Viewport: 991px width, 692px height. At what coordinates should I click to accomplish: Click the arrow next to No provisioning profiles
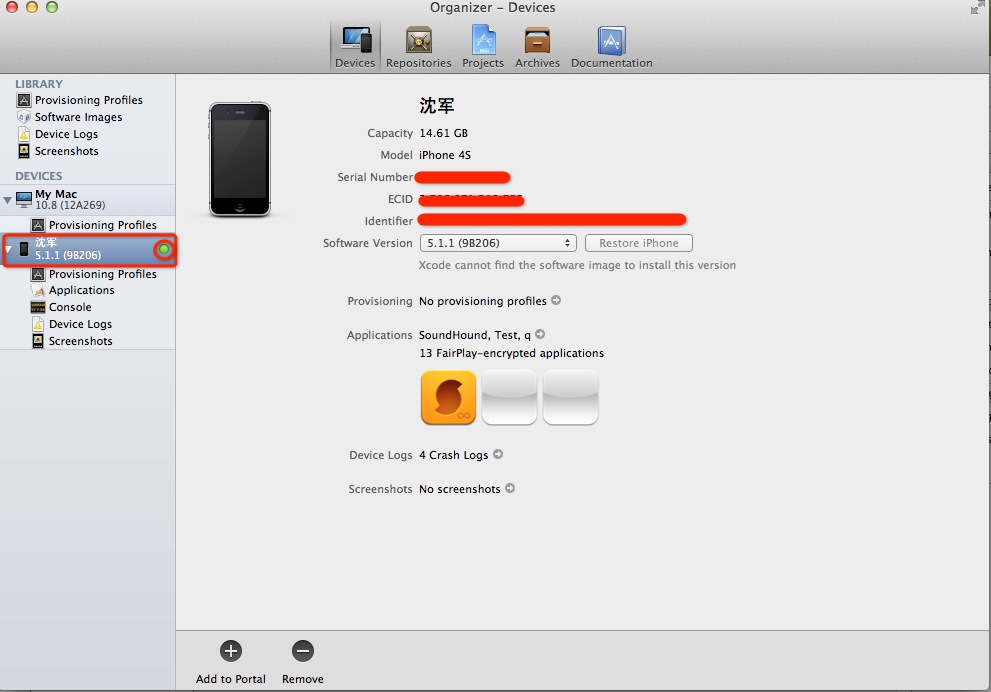tap(556, 300)
